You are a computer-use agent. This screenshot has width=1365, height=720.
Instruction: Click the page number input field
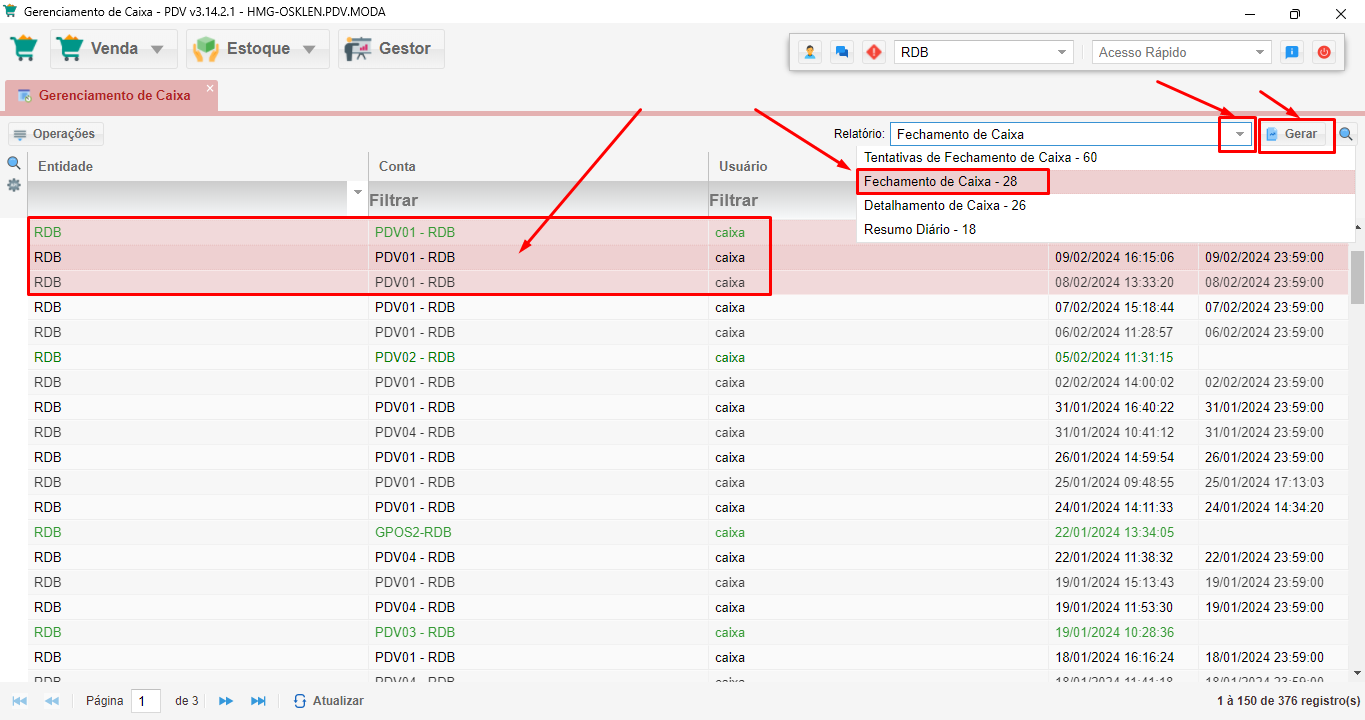[145, 701]
